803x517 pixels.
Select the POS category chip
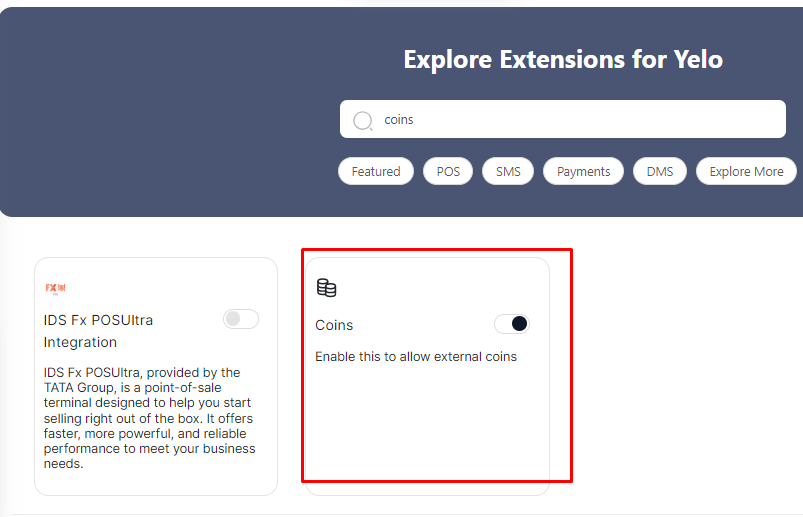pos(448,172)
